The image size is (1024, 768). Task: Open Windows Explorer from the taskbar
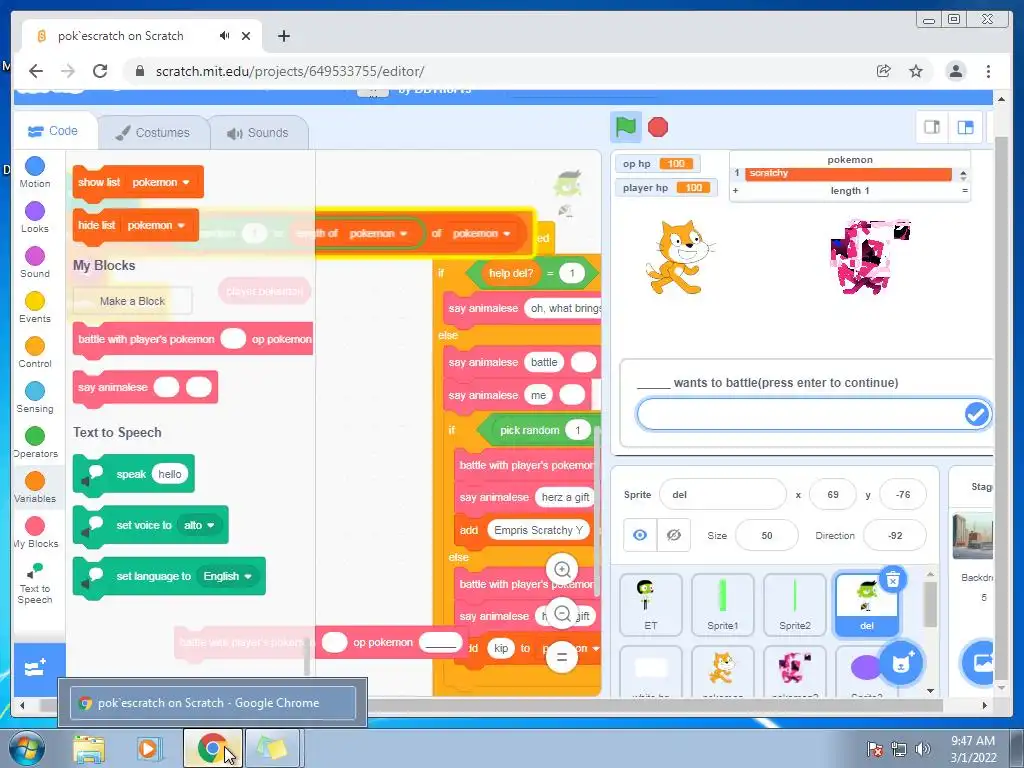tap(89, 748)
